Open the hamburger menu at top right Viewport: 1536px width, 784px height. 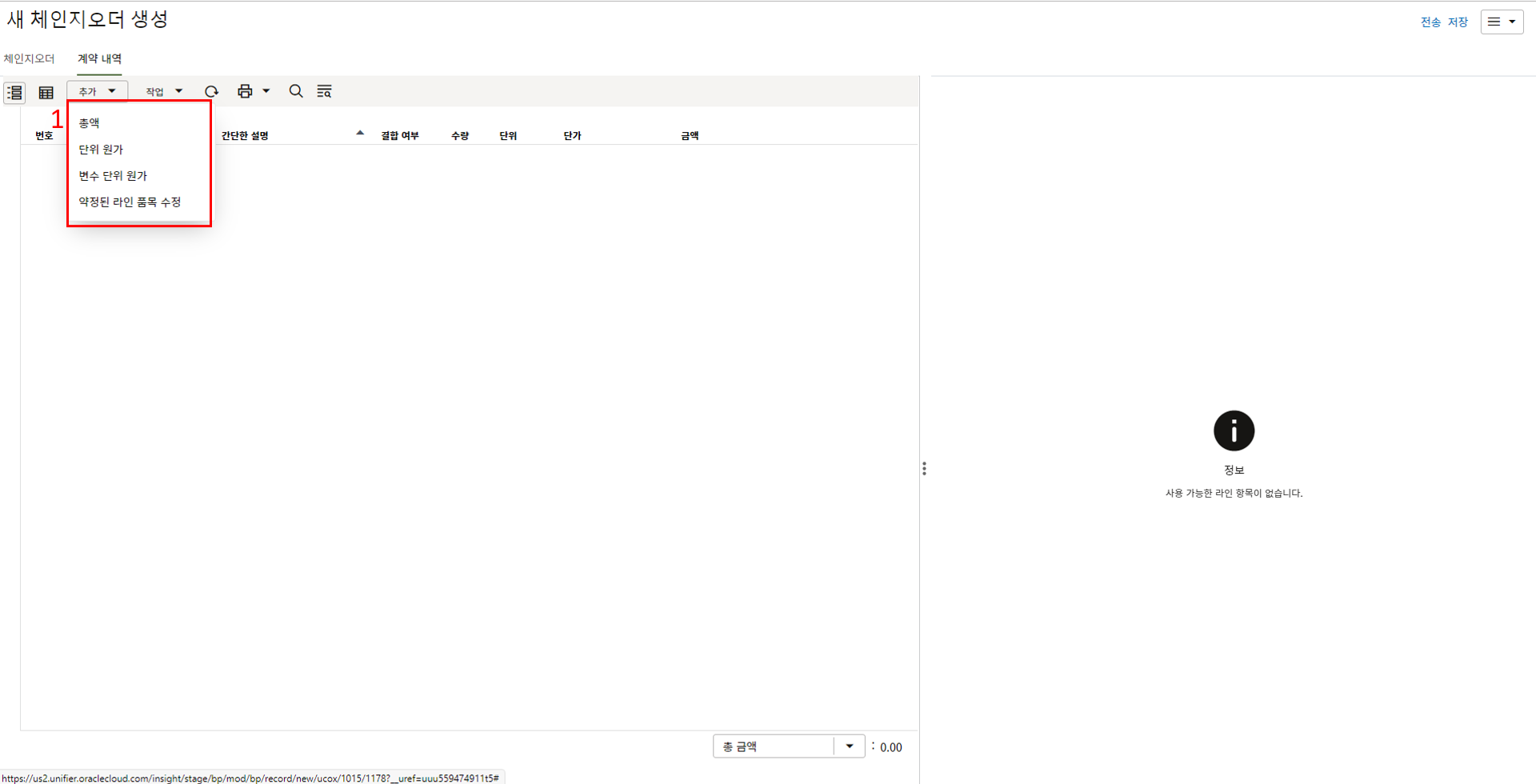[1501, 22]
